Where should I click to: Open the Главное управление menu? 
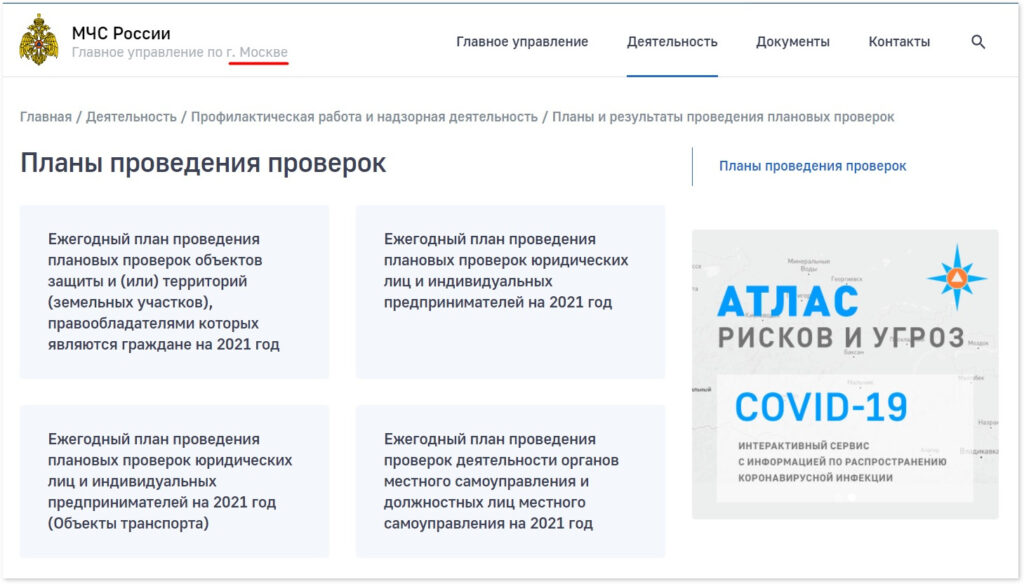click(522, 42)
